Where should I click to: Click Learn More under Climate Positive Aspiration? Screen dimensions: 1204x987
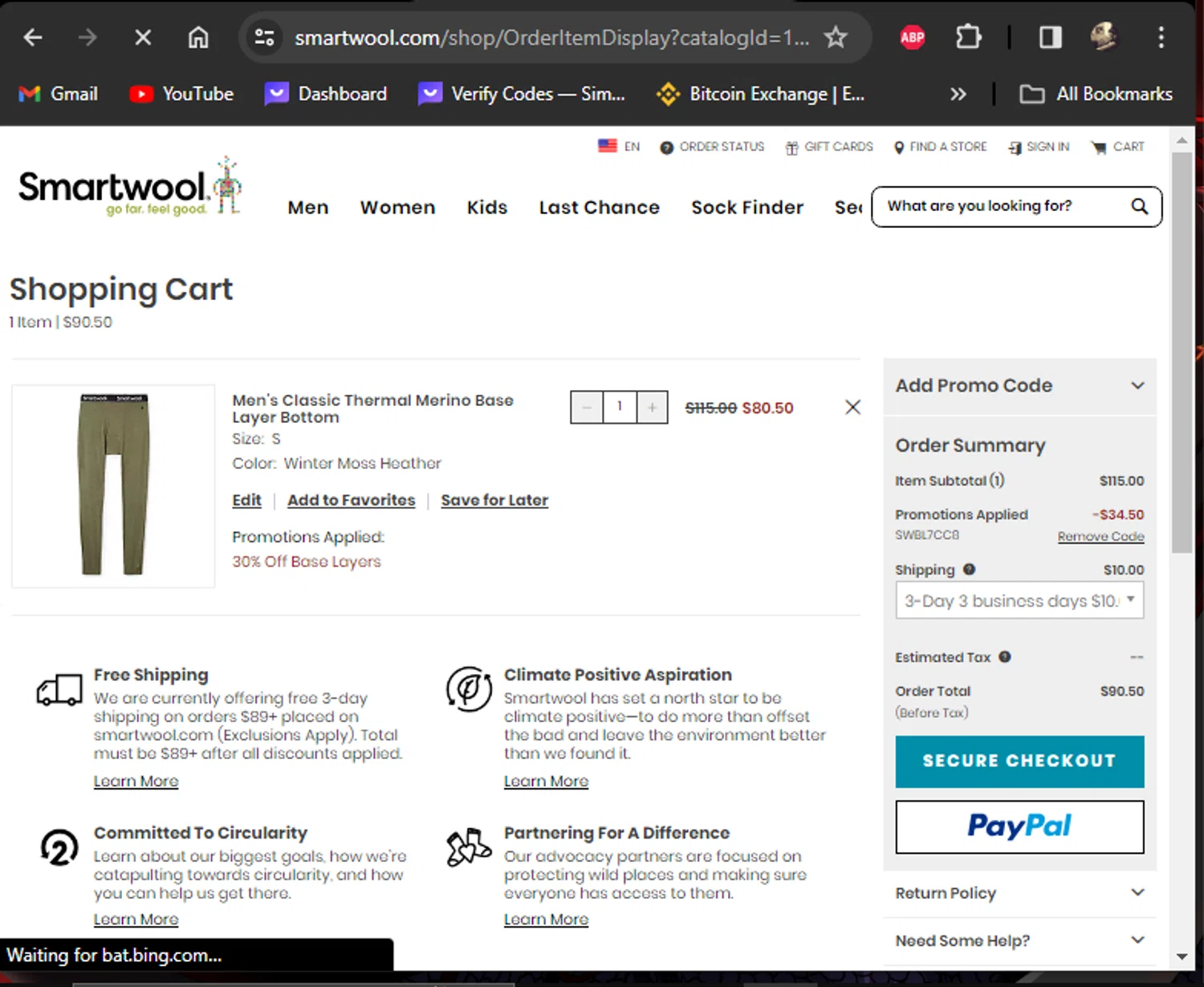(x=546, y=781)
